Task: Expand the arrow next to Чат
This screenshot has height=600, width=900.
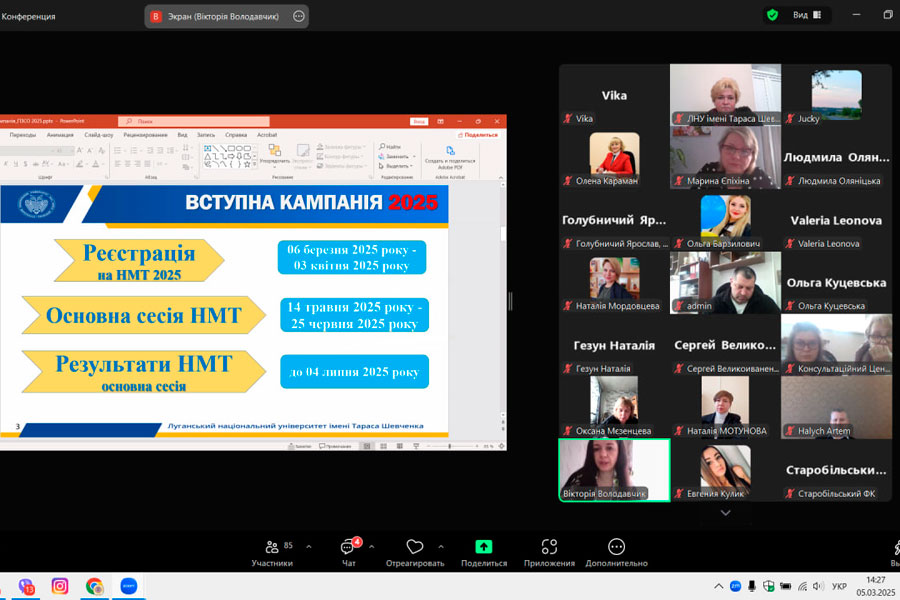Action: click(372, 547)
